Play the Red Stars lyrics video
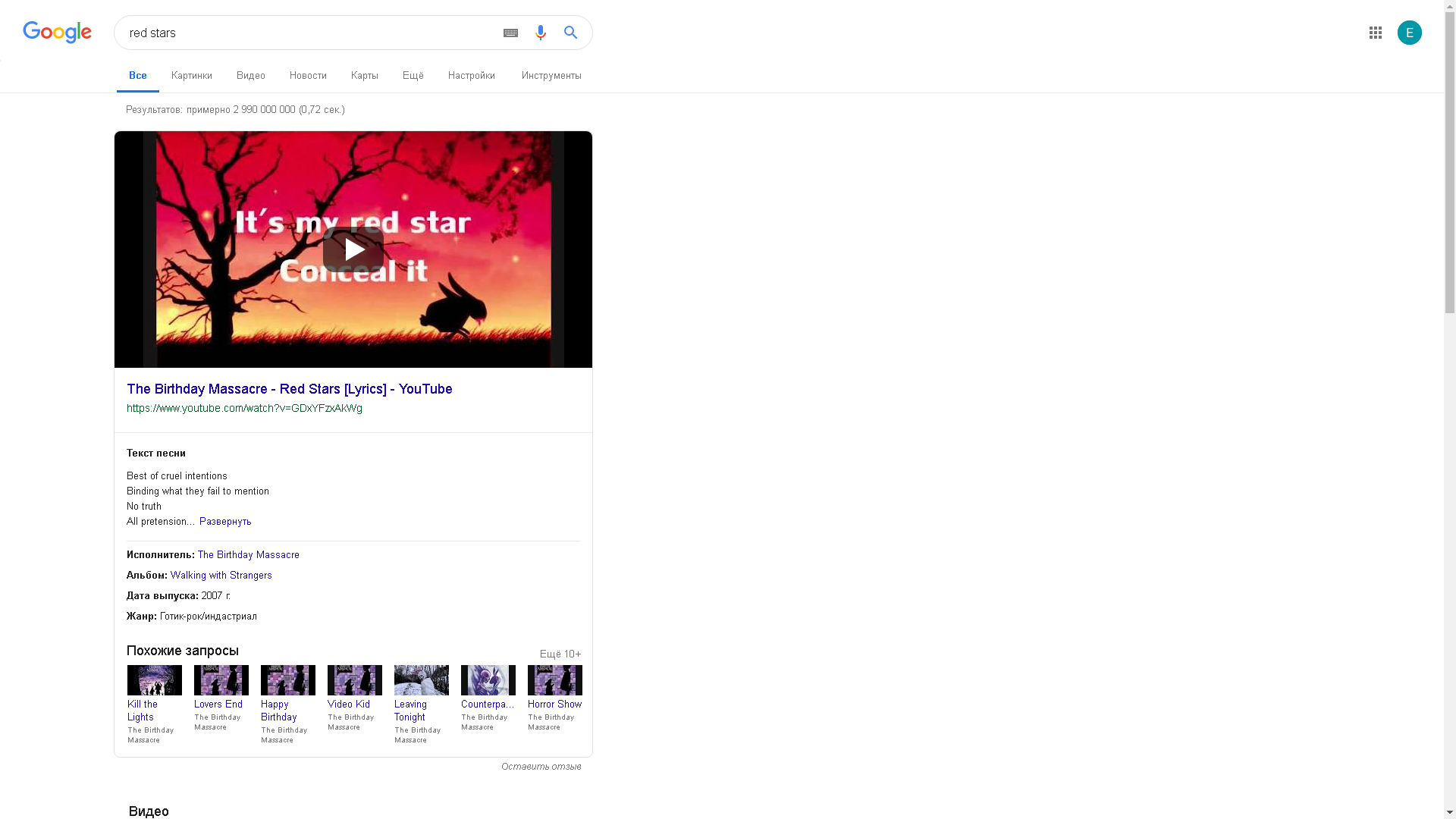Image resolution: width=1456 pixels, height=819 pixels. (353, 249)
